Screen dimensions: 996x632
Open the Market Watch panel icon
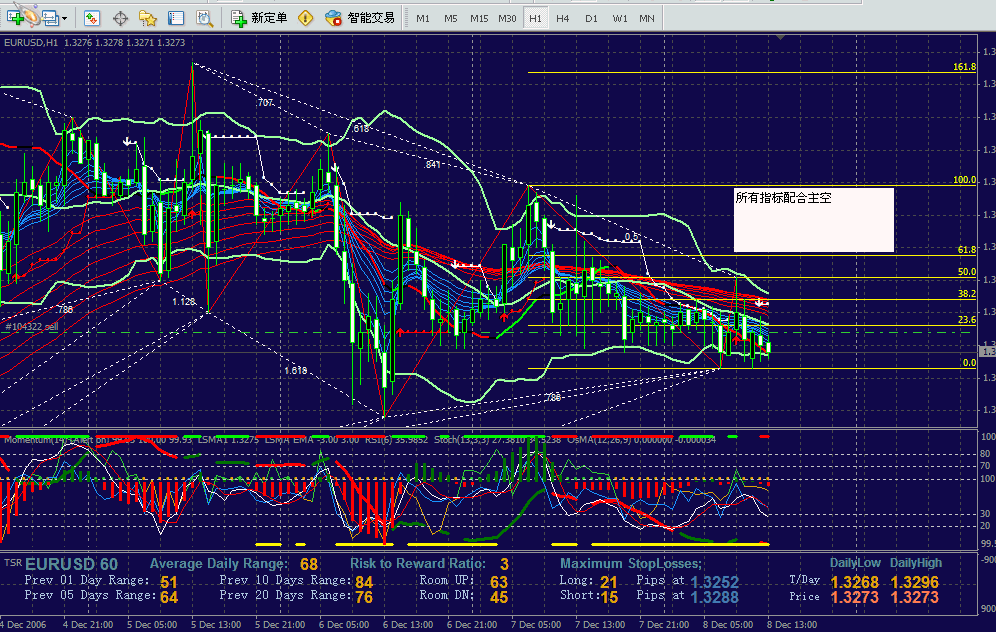tap(91, 18)
